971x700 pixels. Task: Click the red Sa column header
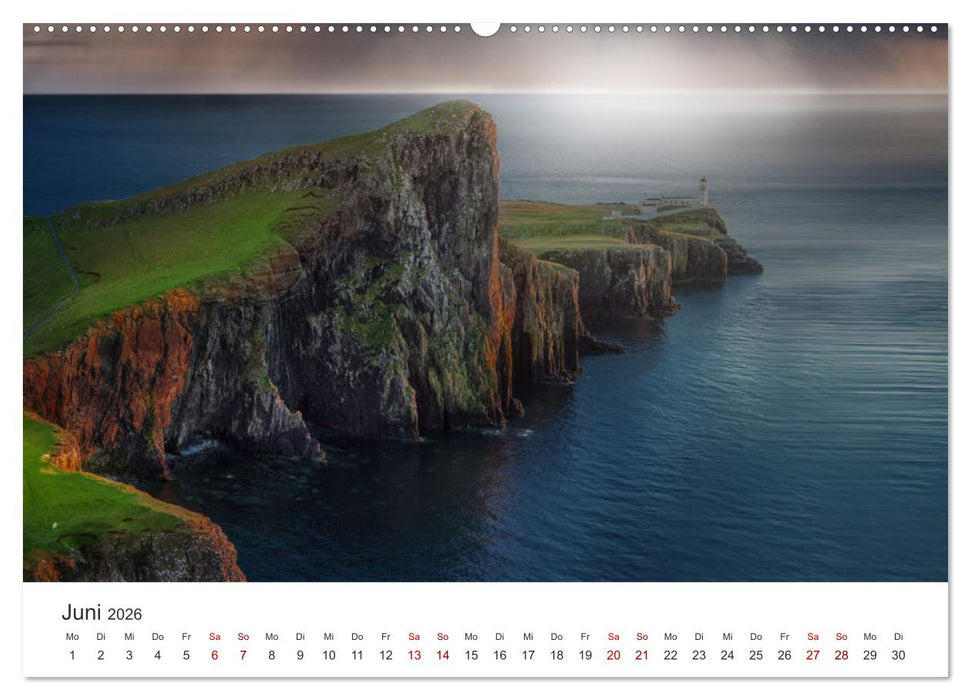215,635
